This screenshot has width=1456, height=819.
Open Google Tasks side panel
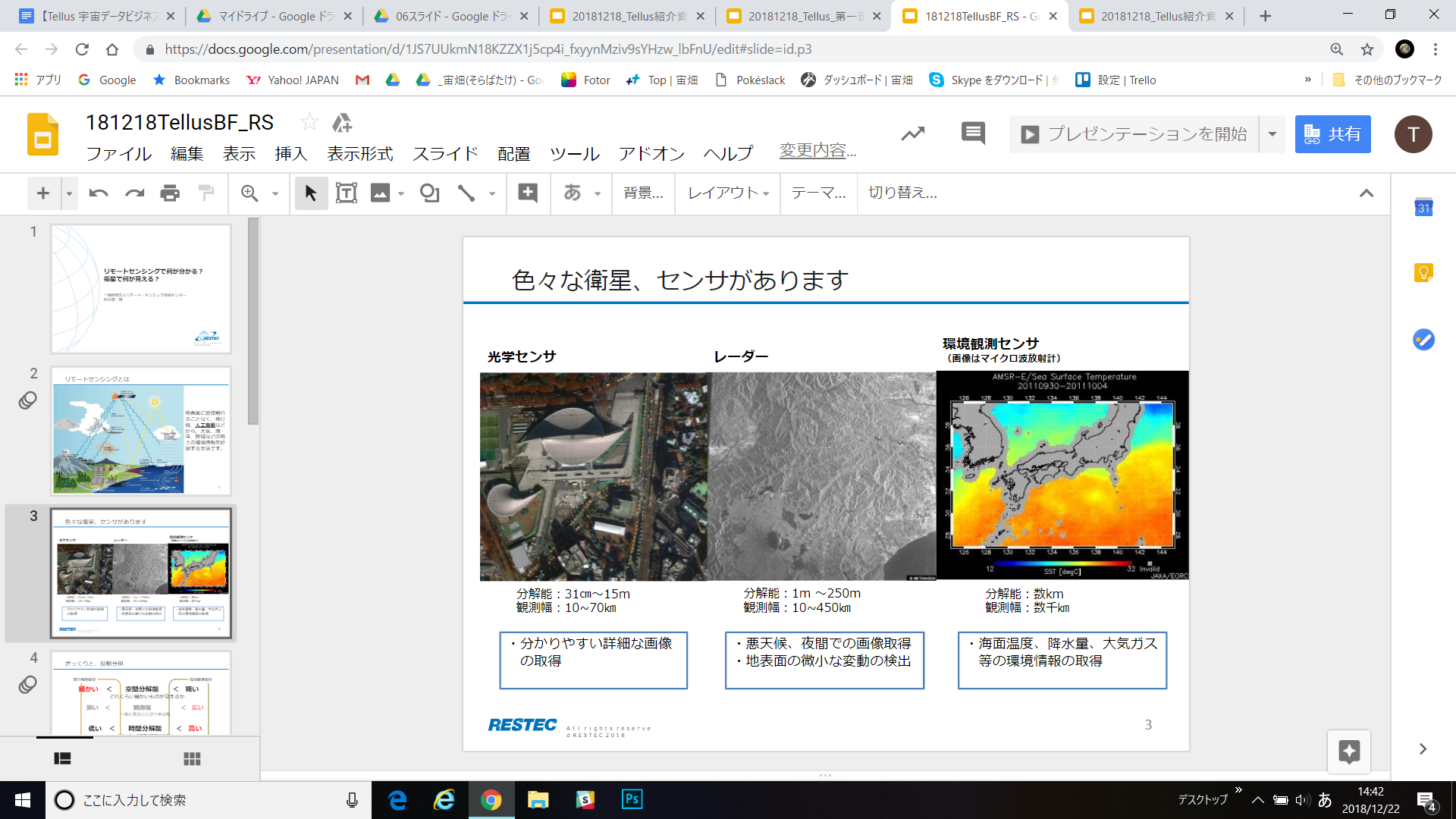tap(1423, 339)
